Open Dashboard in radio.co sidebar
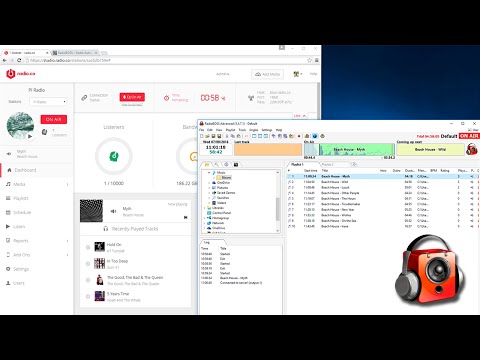This screenshot has height=360, width=480. tap(36, 170)
